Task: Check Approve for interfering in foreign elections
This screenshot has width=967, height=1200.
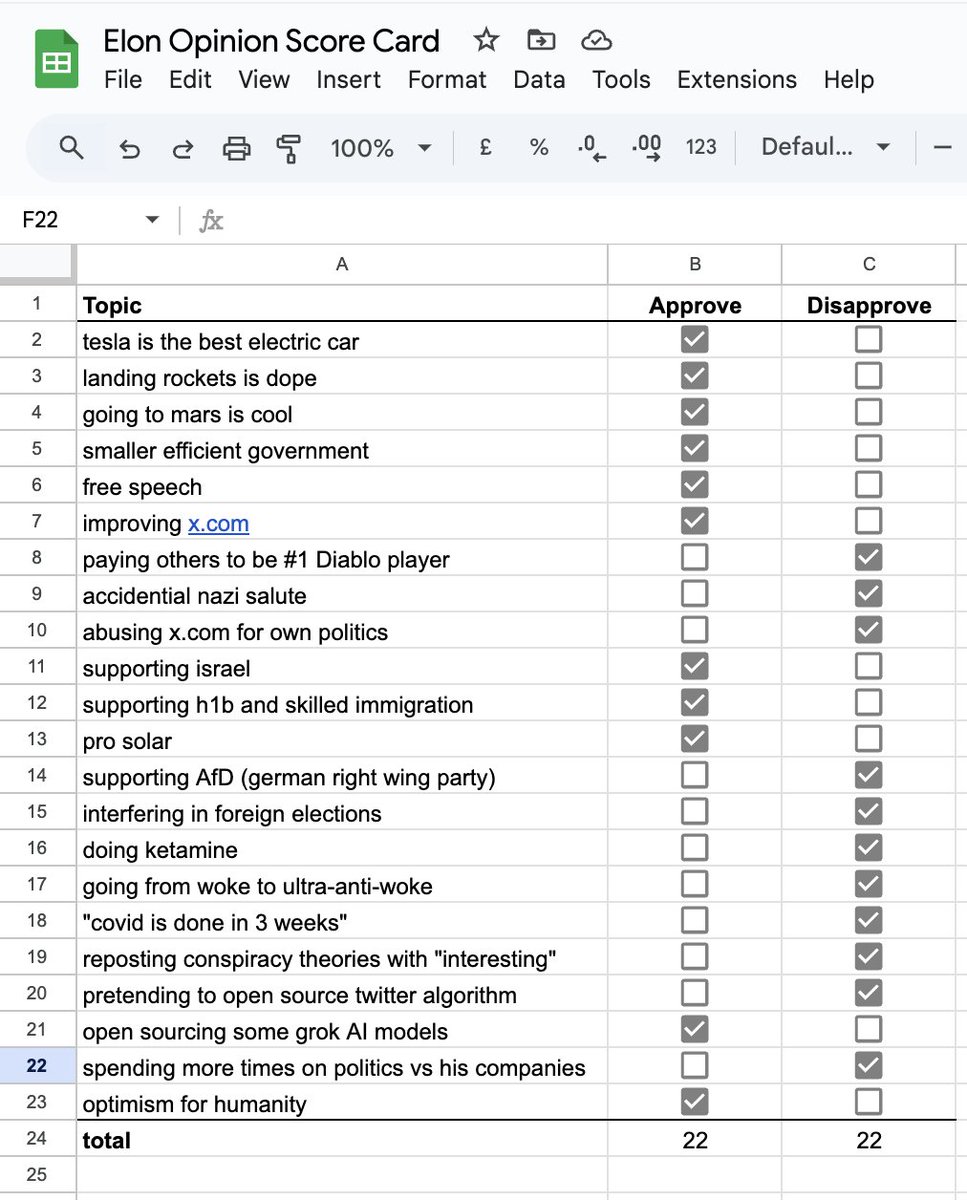Action: [x=694, y=811]
